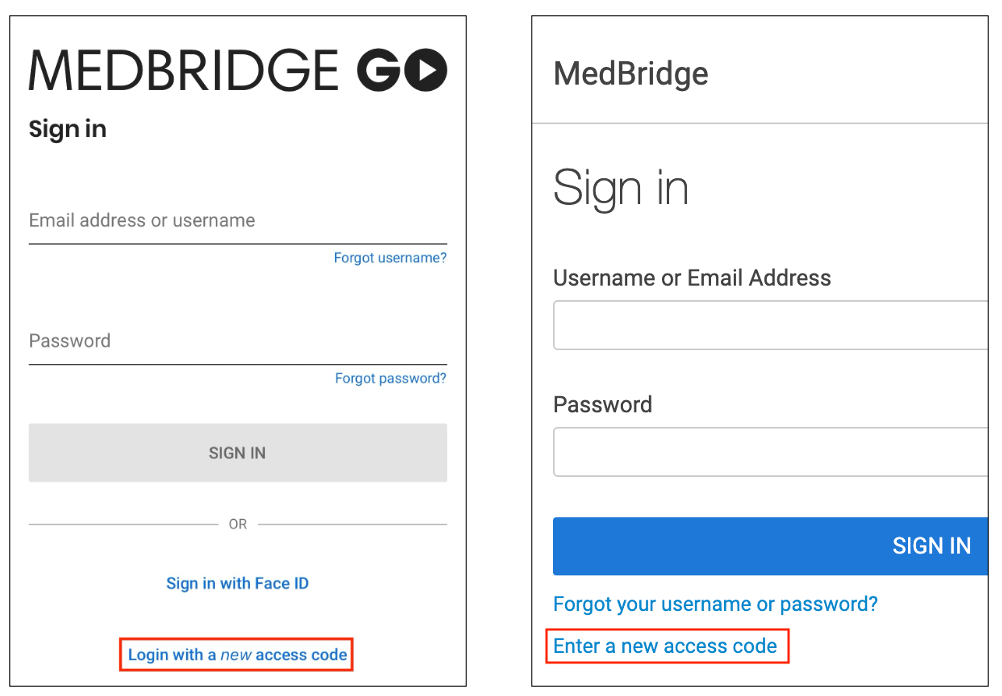The height and width of the screenshot is (696, 1002).
Task: Click the Password box on the MedBridge screen
Action: 769,451
